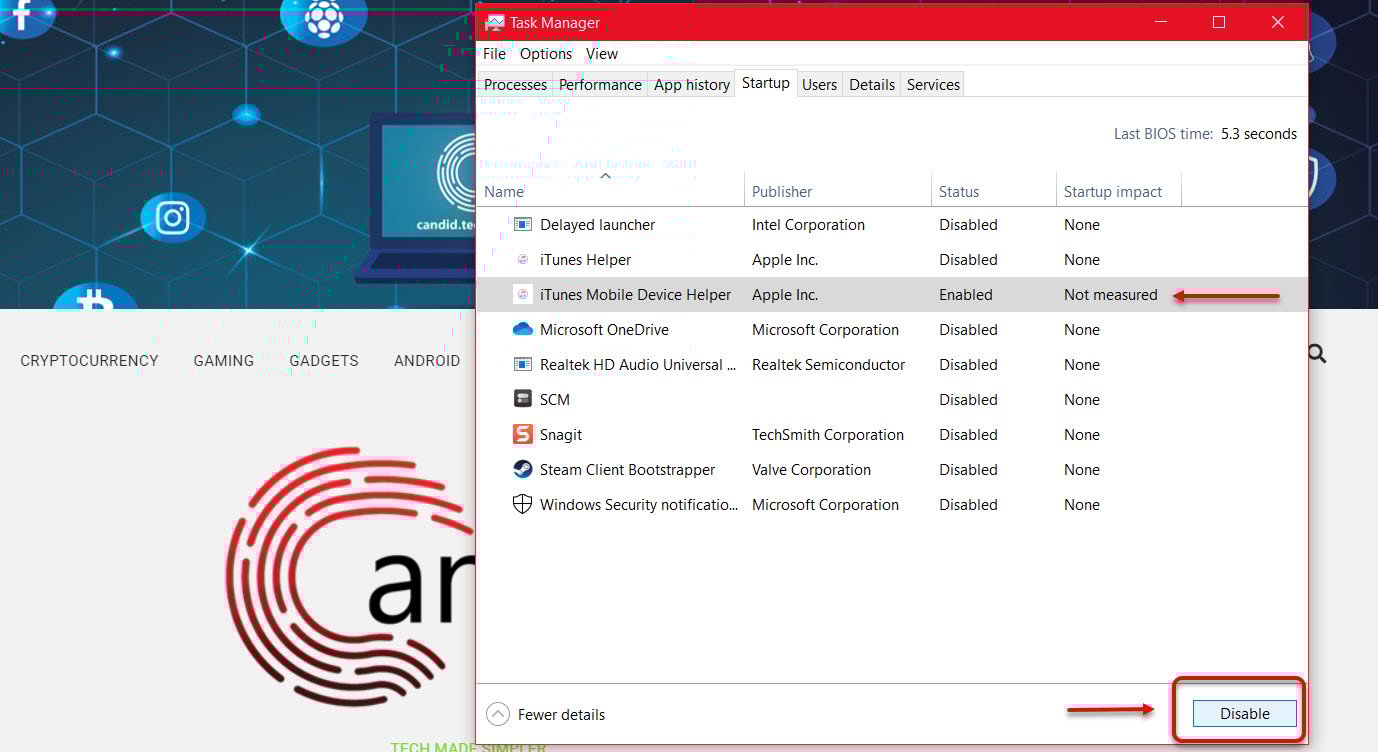Viewport: 1378px width, 752px height.
Task: Click the Microsoft OneDrive cloud icon
Action: click(x=522, y=329)
